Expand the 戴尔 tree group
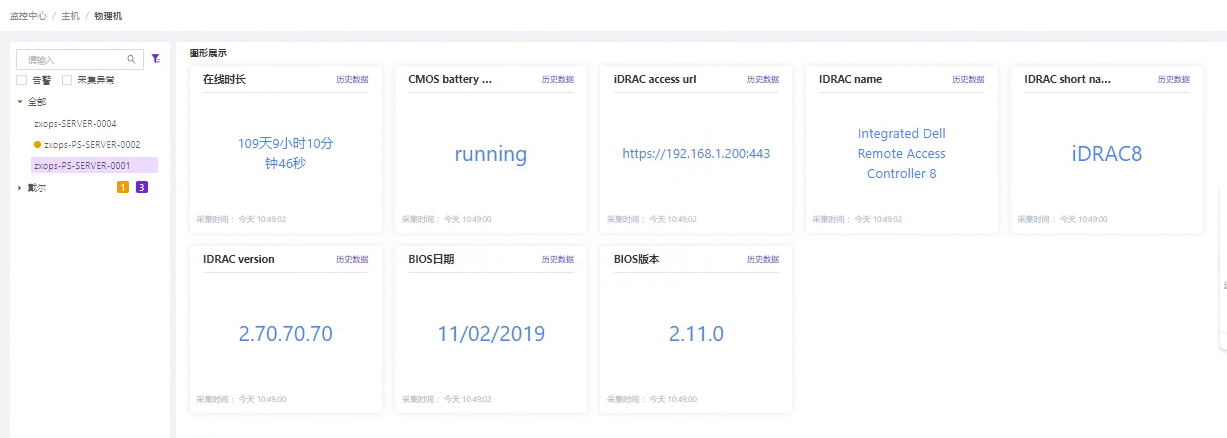 point(20,188)
